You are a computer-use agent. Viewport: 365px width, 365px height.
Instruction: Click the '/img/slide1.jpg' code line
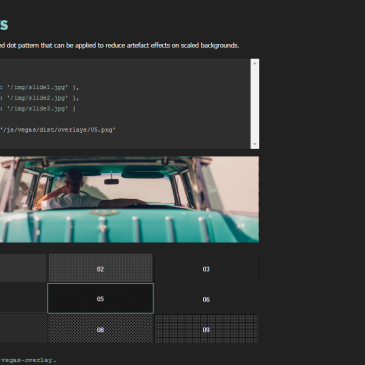click(x=39, y=87)
